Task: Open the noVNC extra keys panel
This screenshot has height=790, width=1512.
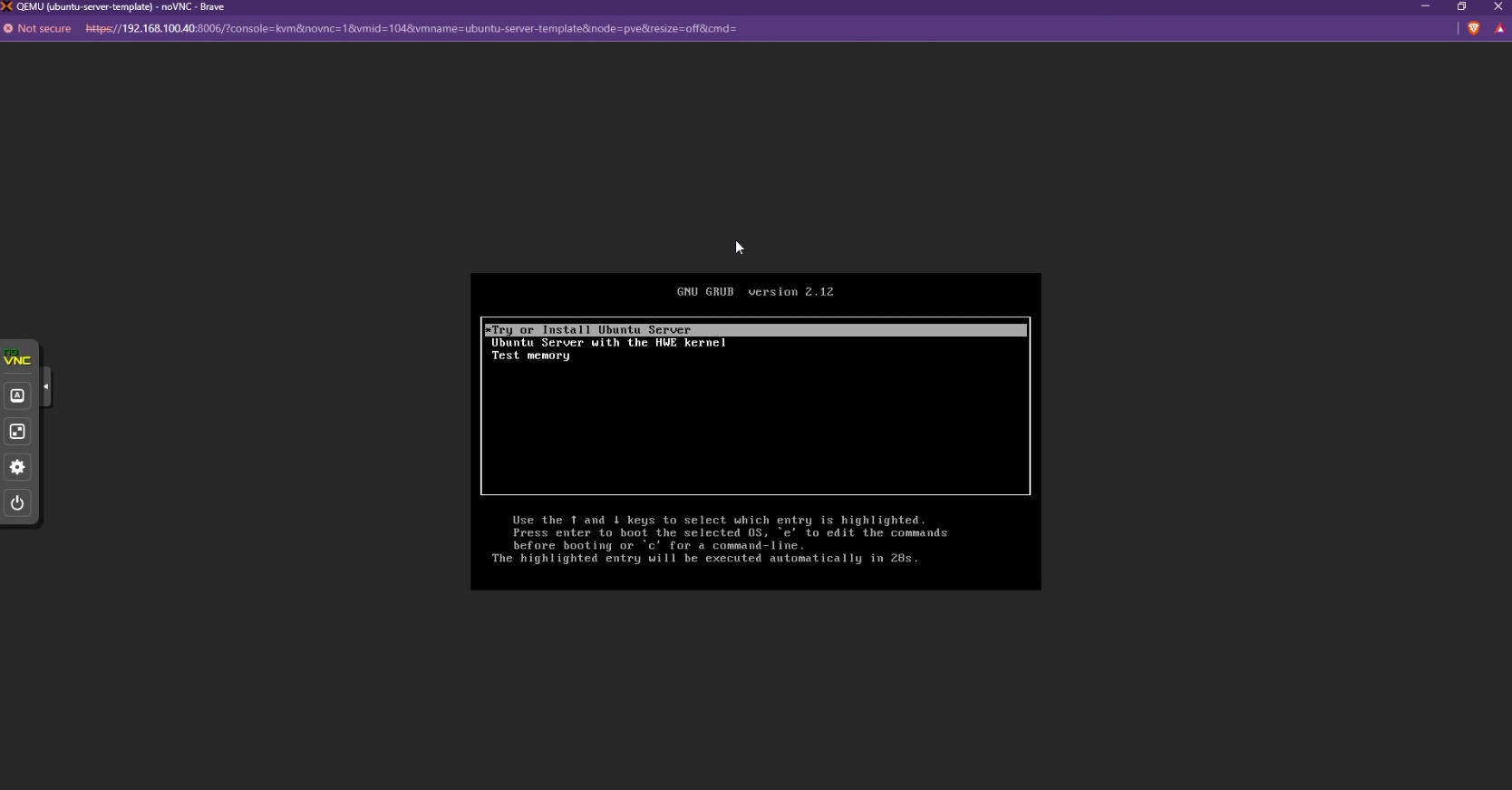Action: [x=17, y=395]
